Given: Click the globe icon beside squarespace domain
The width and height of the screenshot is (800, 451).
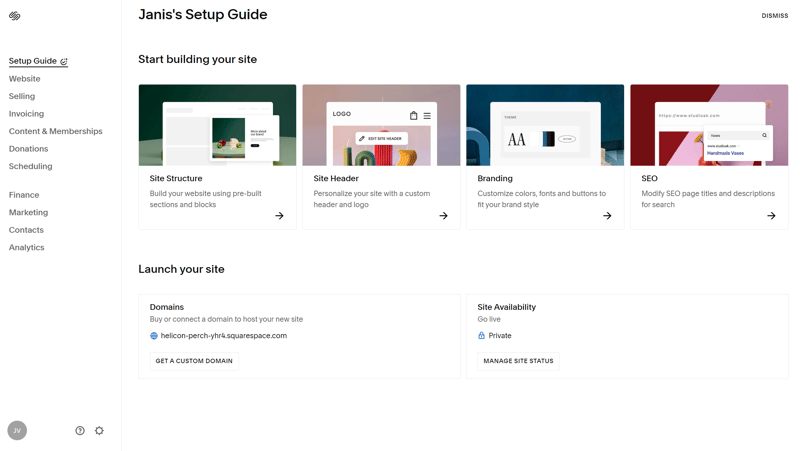Looking at the screenshot, I should coord(154,336).
